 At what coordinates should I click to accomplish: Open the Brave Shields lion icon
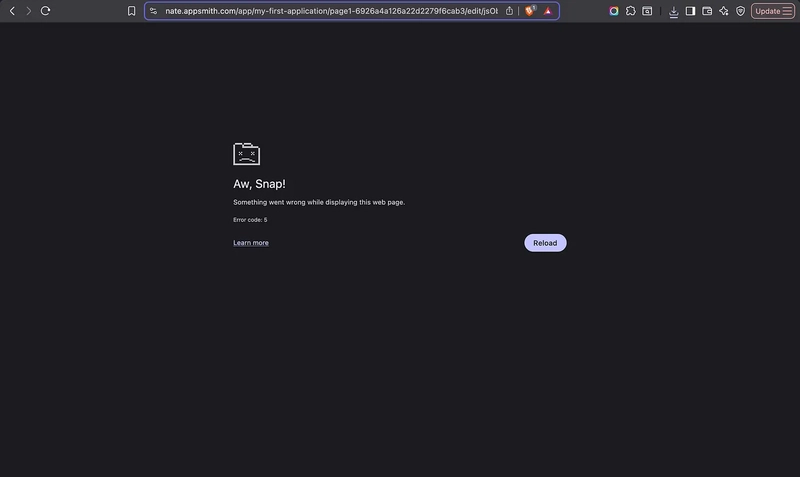[x=530, y=11]
